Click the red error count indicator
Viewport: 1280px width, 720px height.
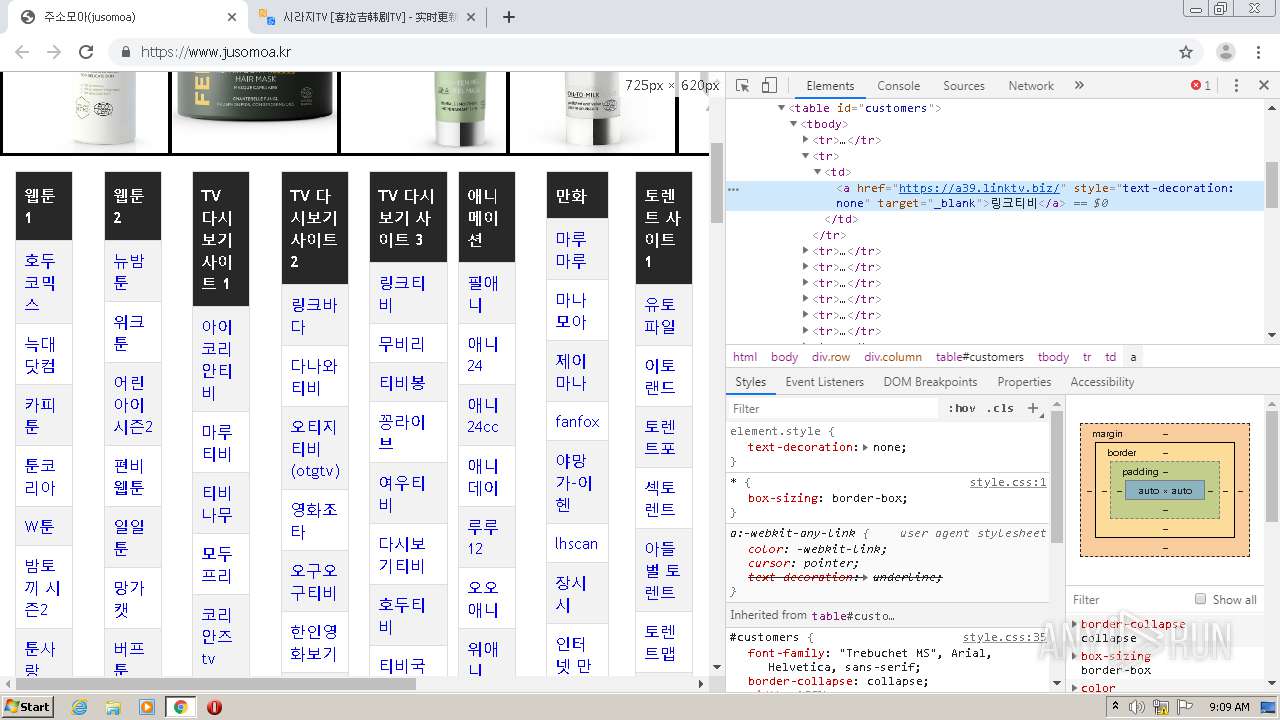(1201, 86)
